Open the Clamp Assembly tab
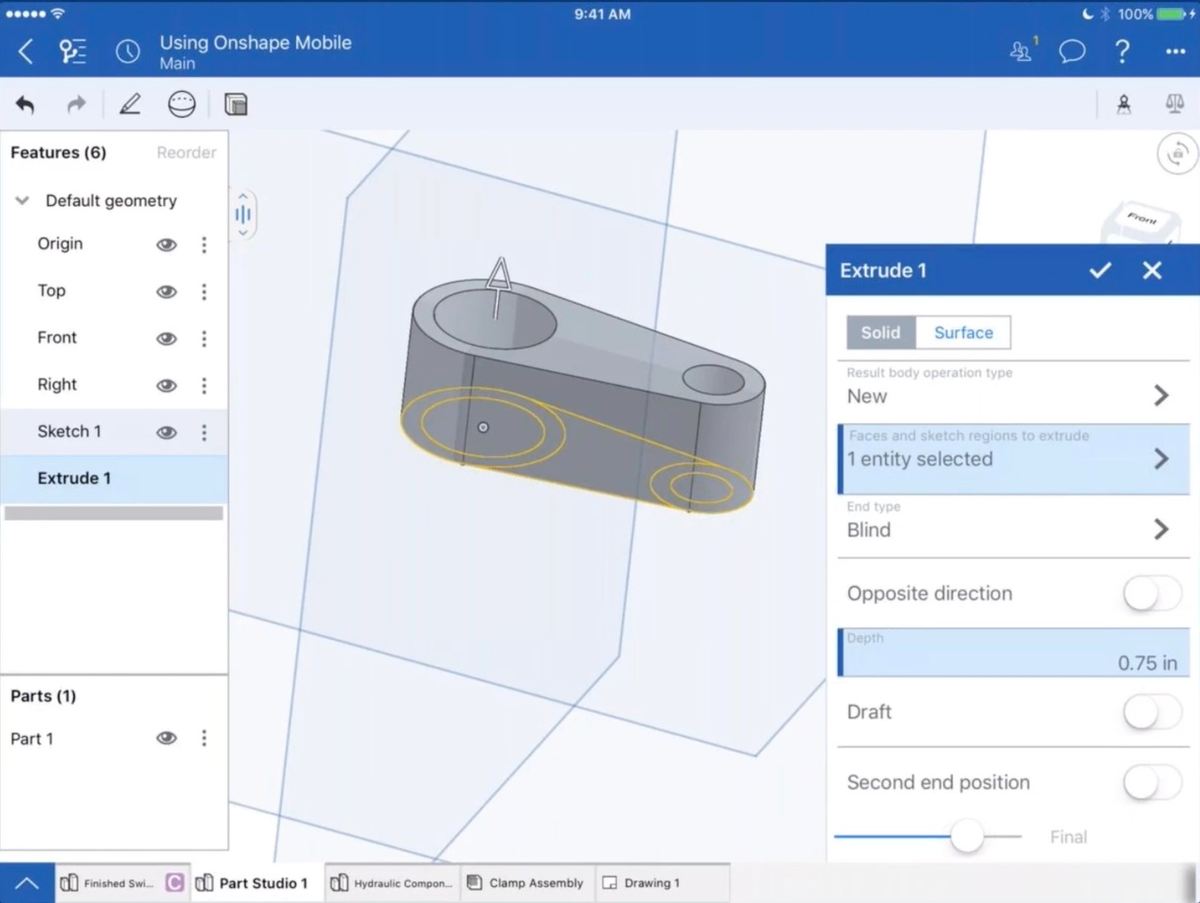The height and width of the screenshot is (903, 1200). coord(528,883)
